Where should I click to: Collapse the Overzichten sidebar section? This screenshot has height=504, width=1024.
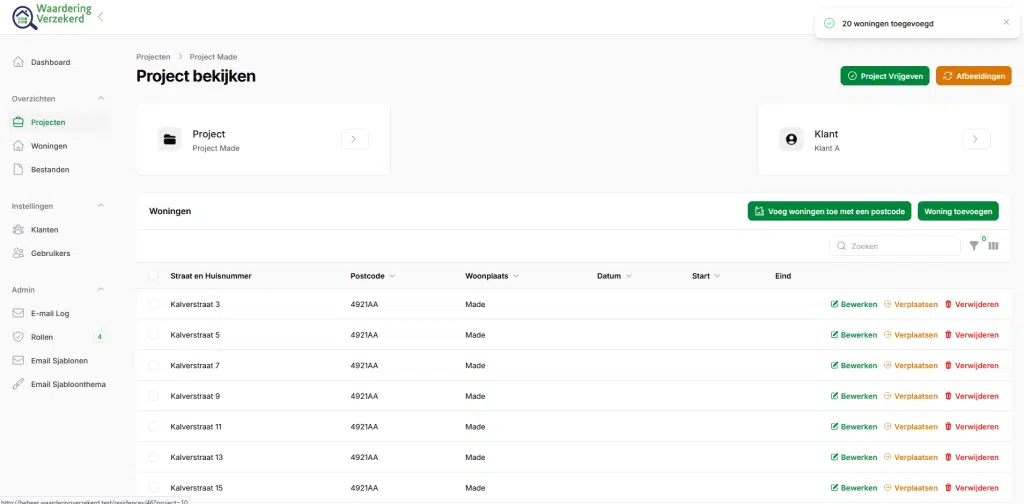pos(100,99)
